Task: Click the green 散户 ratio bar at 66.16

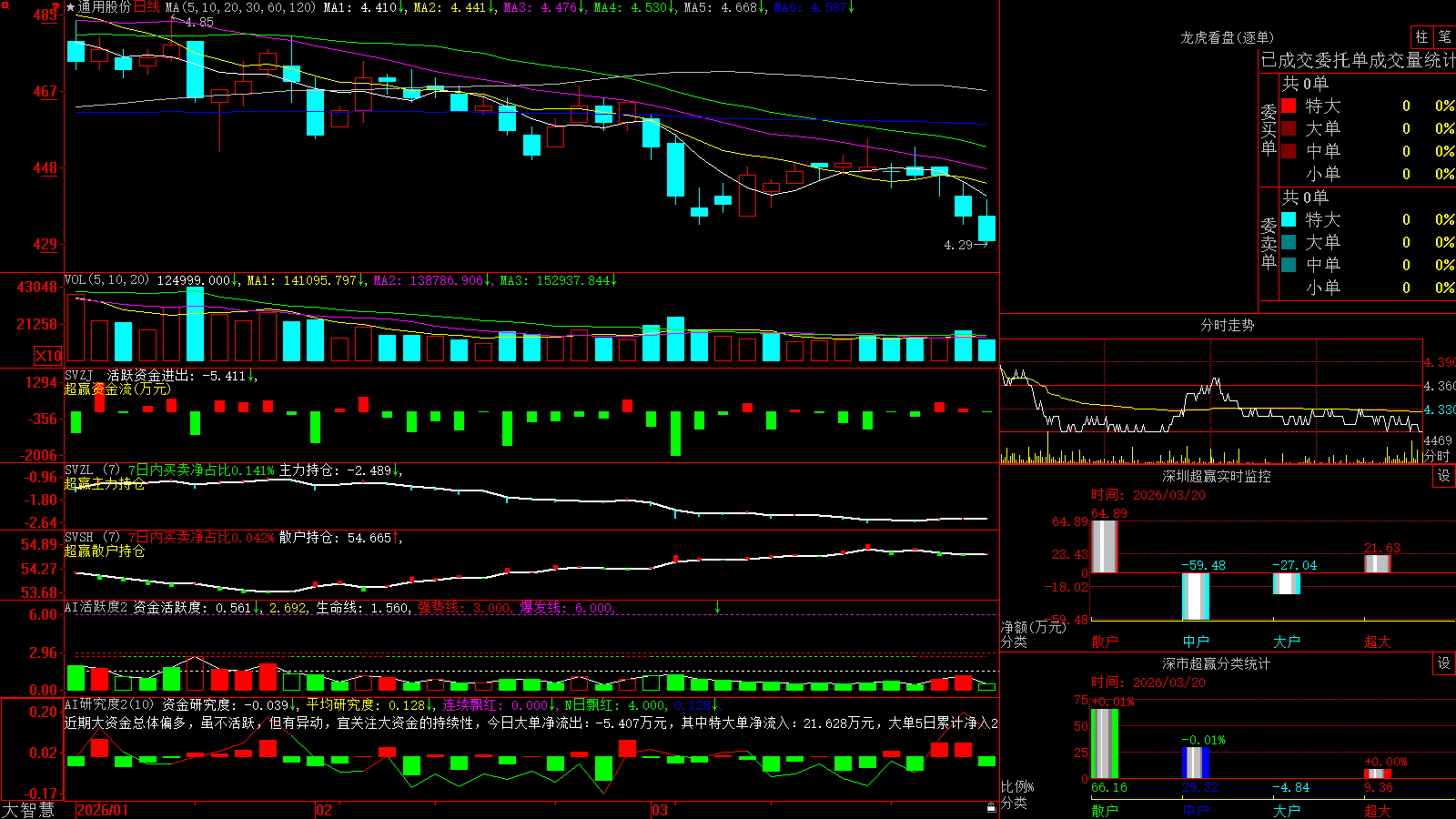Action: (1105, 743)
